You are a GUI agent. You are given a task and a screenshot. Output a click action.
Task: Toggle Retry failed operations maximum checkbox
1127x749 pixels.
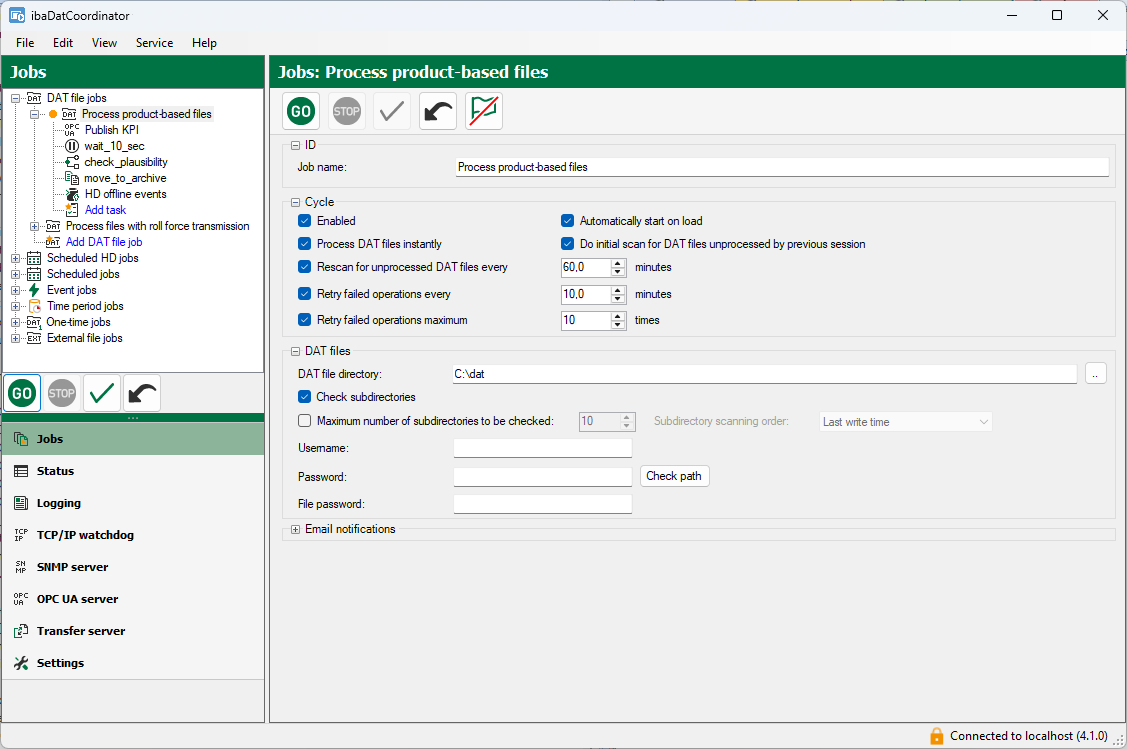pyautogui.click(x=305, y=320)
